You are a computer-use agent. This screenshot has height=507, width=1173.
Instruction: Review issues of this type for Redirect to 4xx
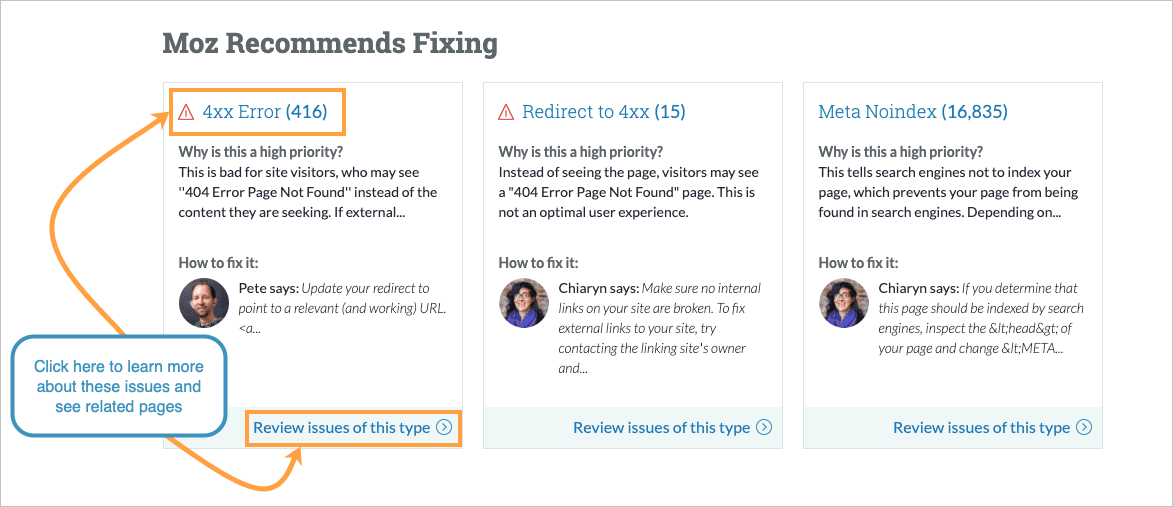[x=661, y=428]
